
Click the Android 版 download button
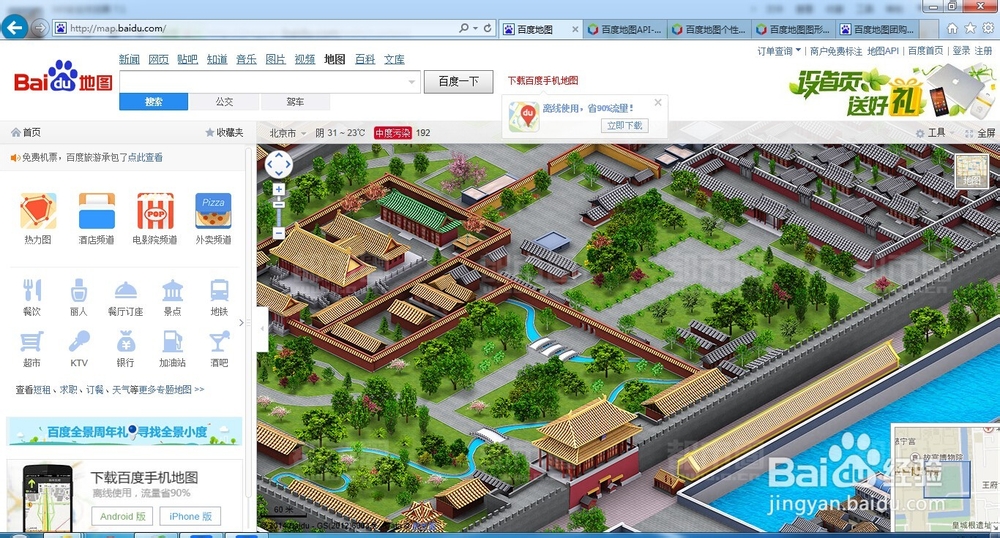click(x=122, y=516)
